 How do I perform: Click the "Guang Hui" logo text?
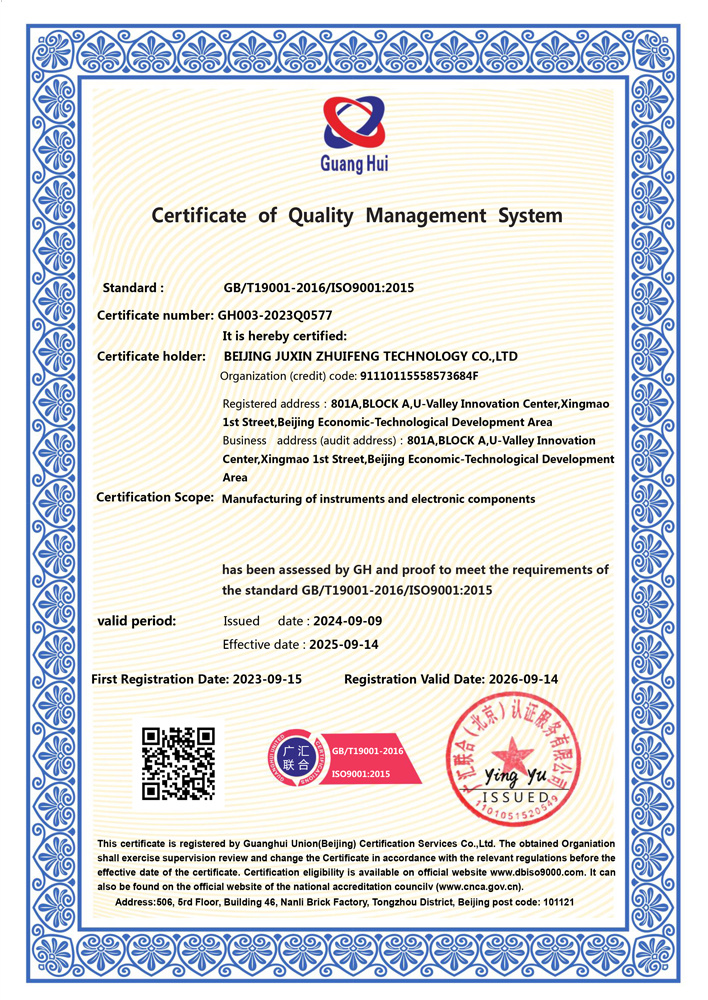(354, 163)
